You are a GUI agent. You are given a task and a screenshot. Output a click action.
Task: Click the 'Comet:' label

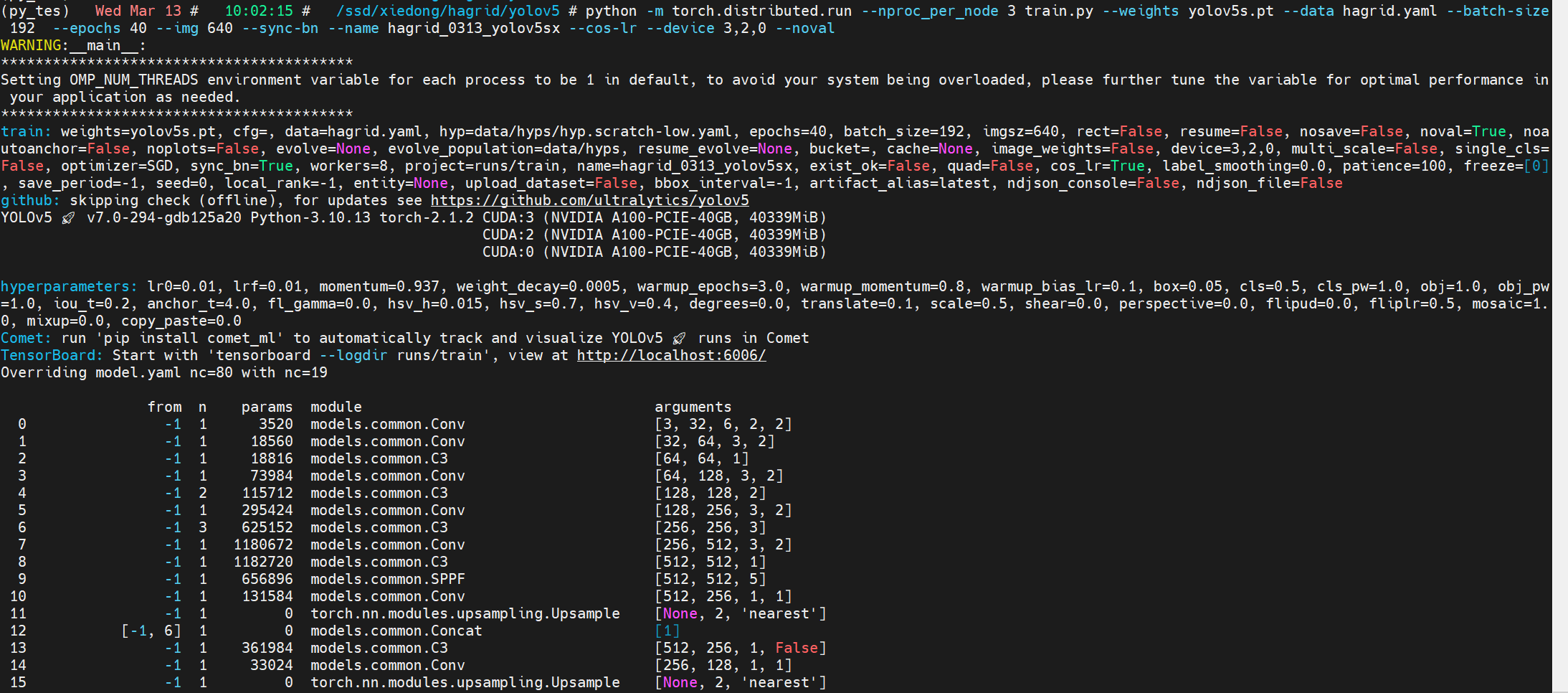(x=26, y=338)
